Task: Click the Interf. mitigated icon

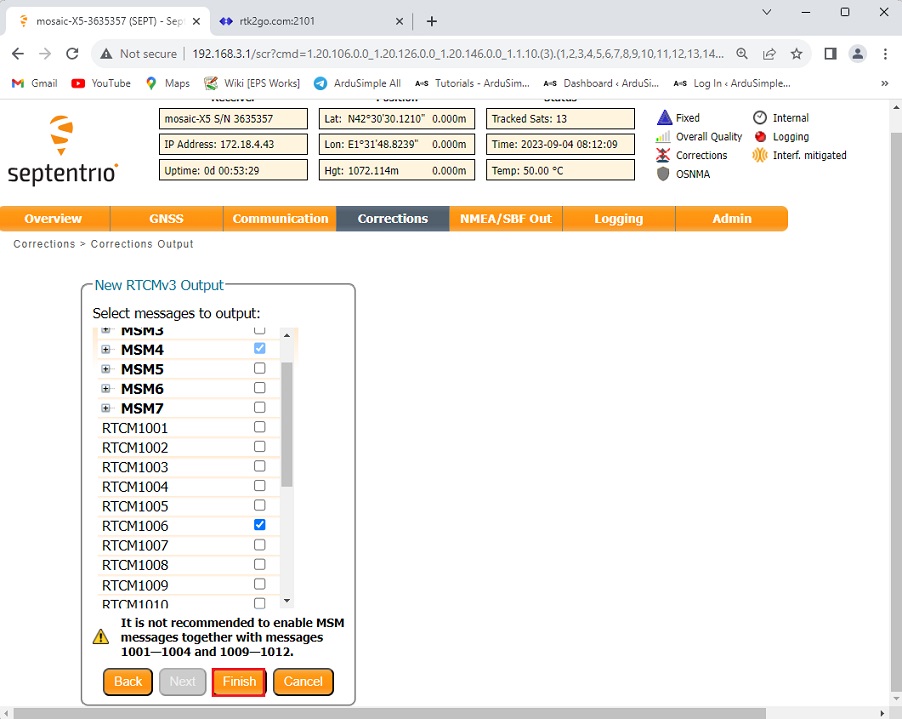Action: (x=760, y=156)
